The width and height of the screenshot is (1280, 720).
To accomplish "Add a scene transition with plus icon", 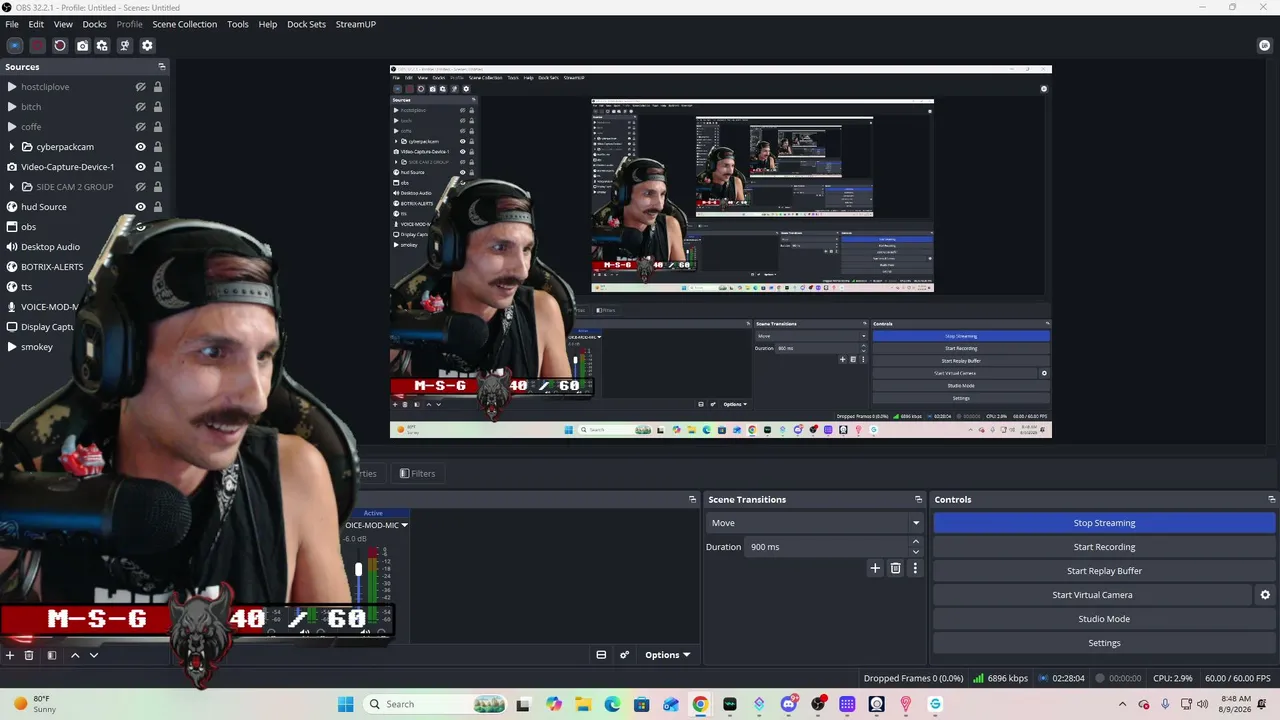I will (875, 568).
